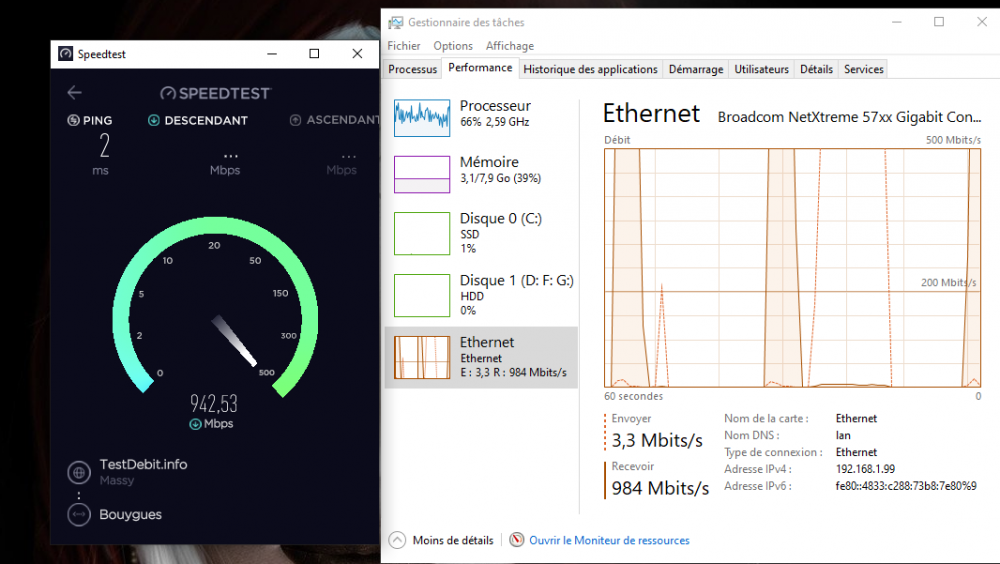This screenshot has width=1000, height=564.
Task: Click the Bouygues provider connection icon
Action: [x=79, y=514]
